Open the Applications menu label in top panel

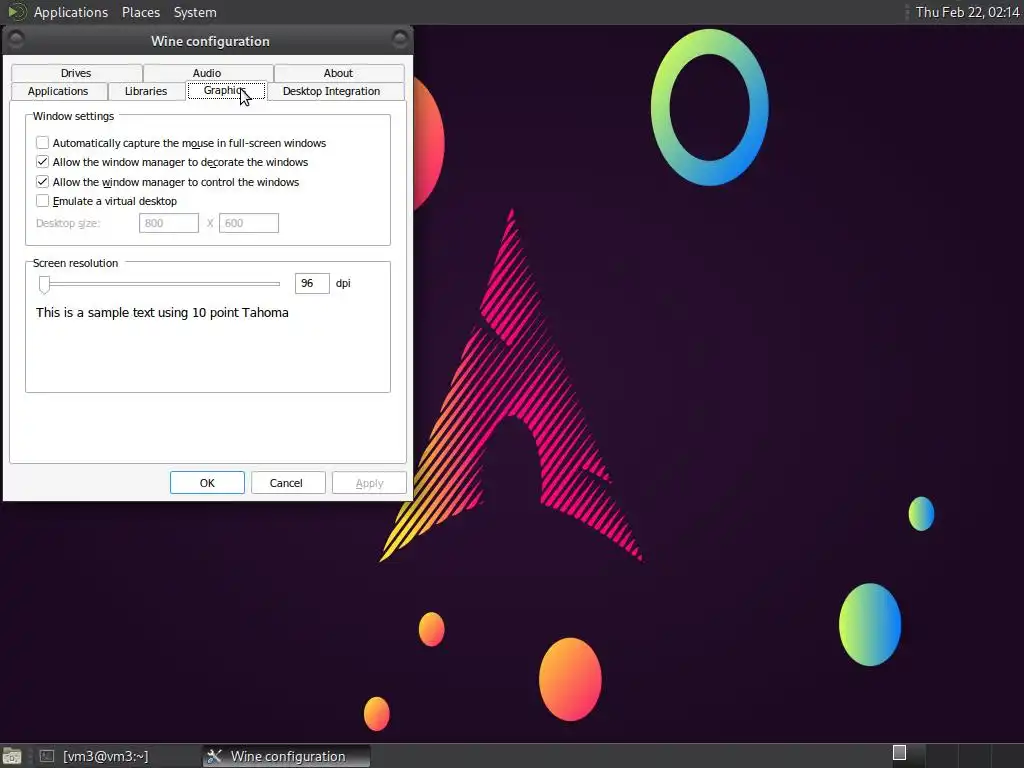[x=71, y=12]
